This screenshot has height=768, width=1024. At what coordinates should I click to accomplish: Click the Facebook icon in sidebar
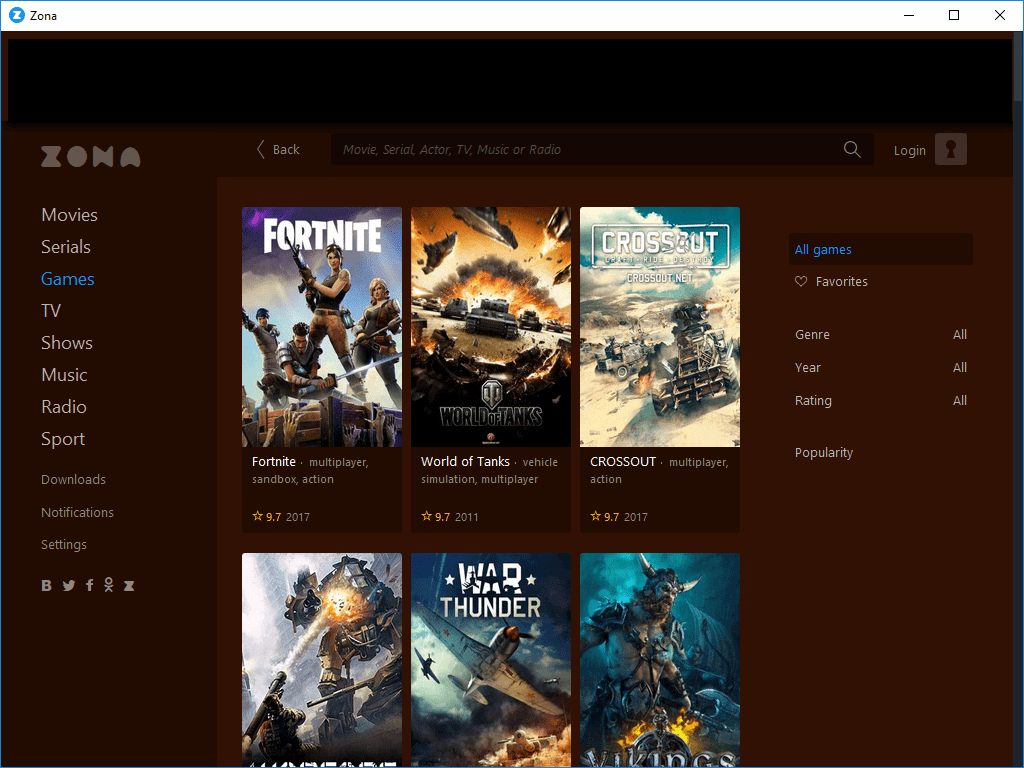click(89, 586)
